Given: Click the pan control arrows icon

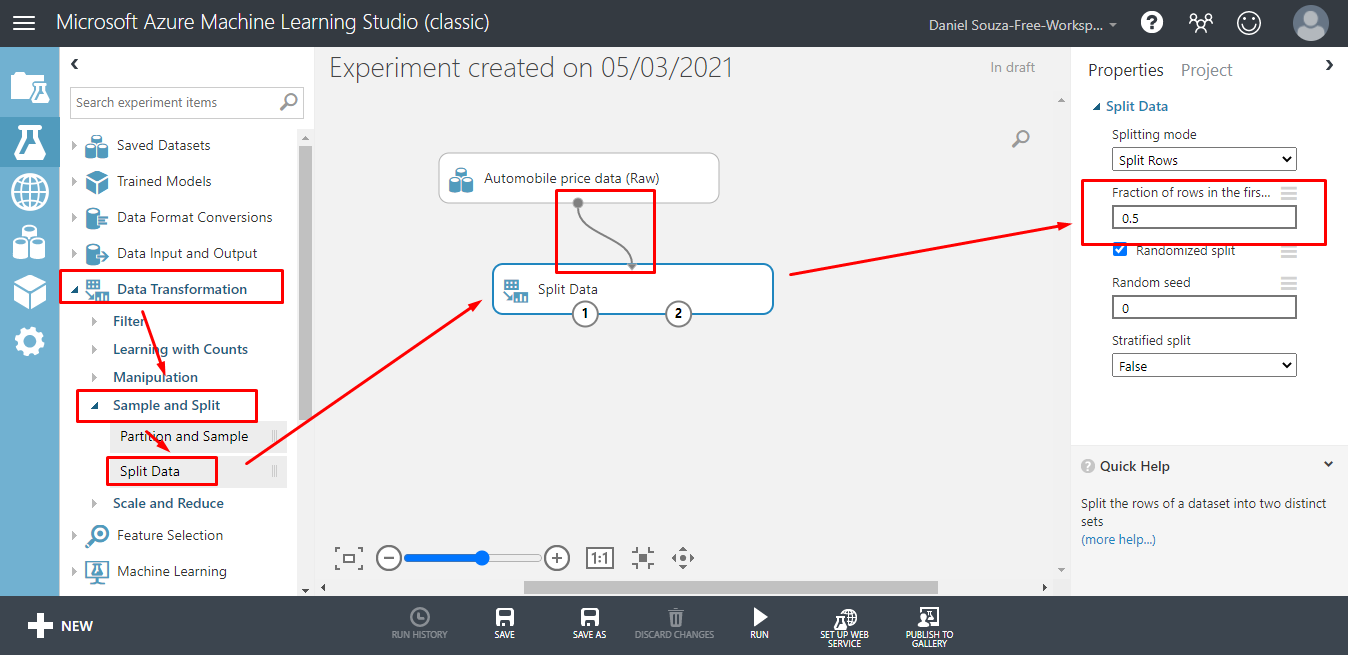Looking at the screenshot, I should click(x=683, y=558).
